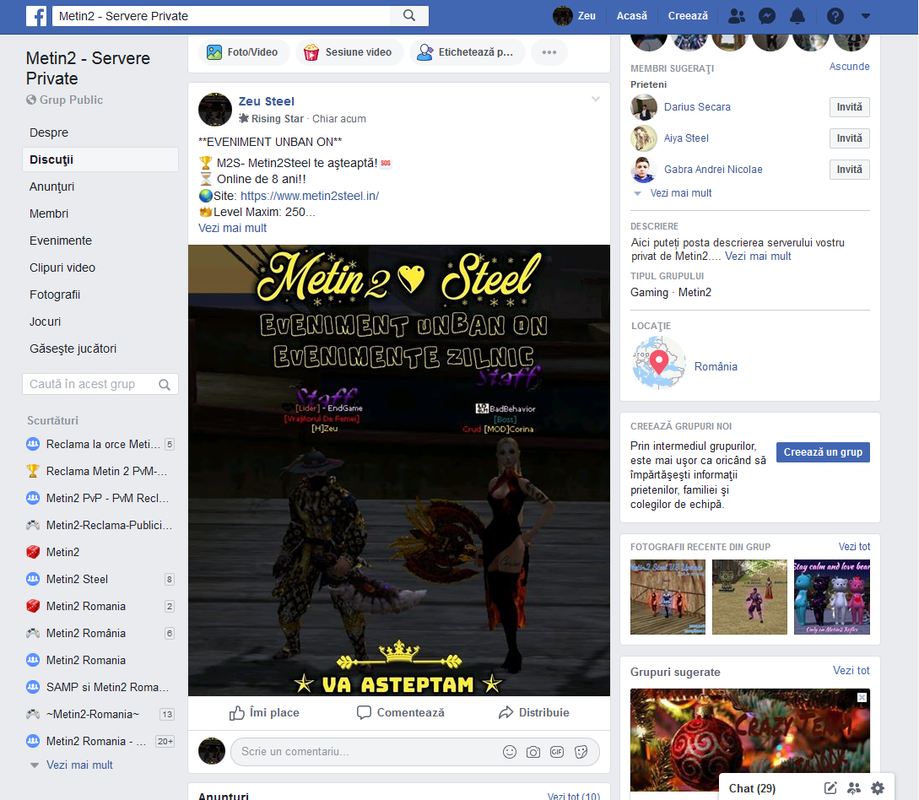
Task: Open chat settings gear icon
Action: pos(877,788)
